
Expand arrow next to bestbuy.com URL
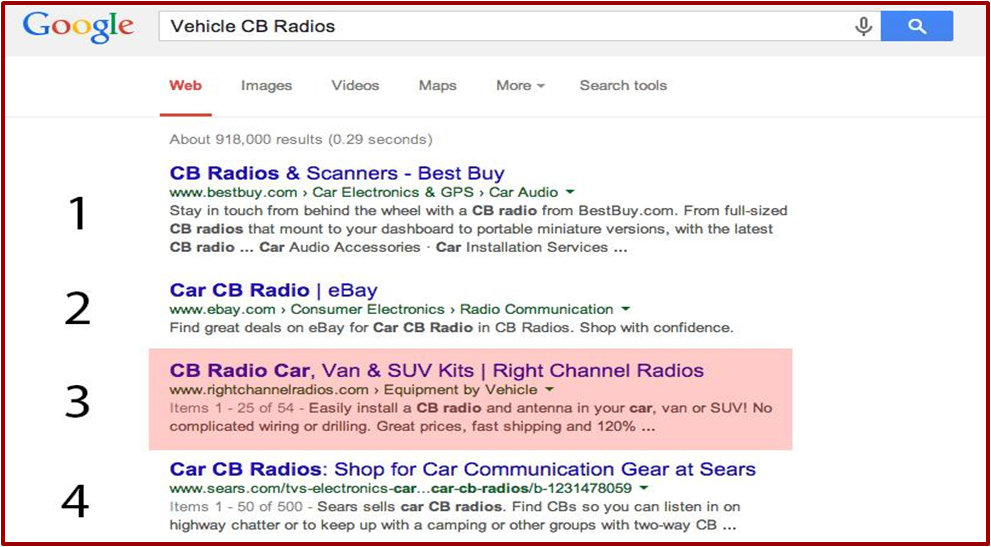point(570,192)
